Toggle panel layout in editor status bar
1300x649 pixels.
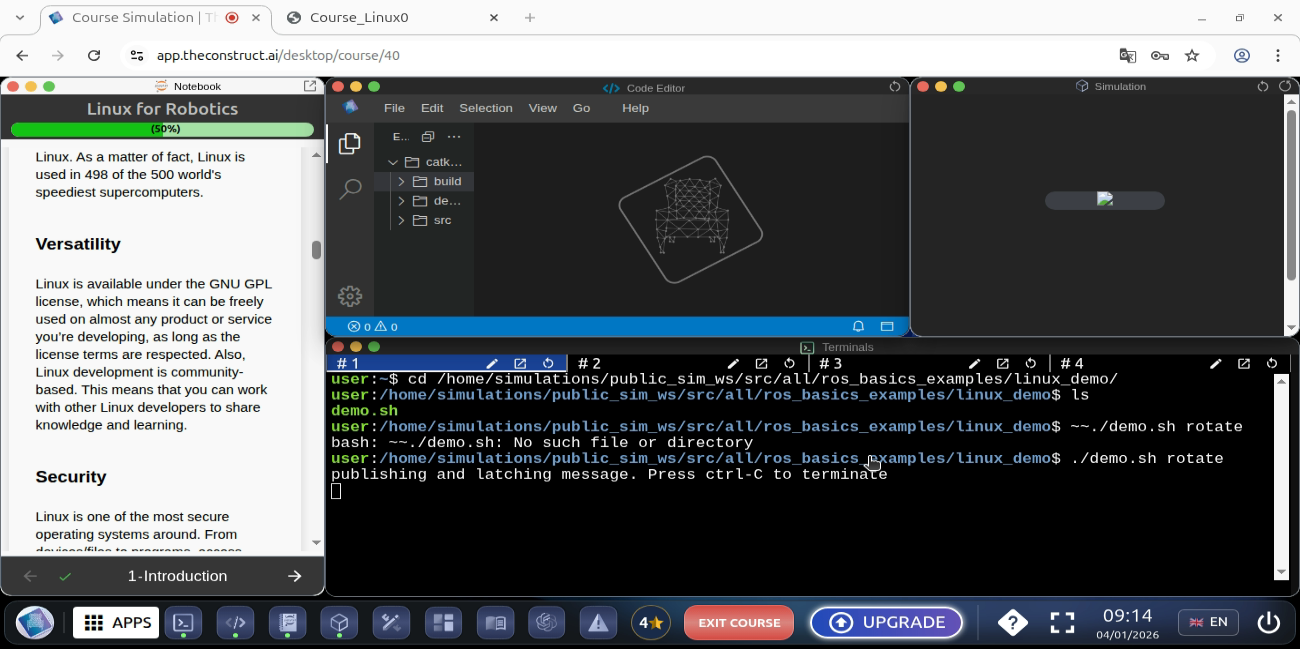point(886,326)
